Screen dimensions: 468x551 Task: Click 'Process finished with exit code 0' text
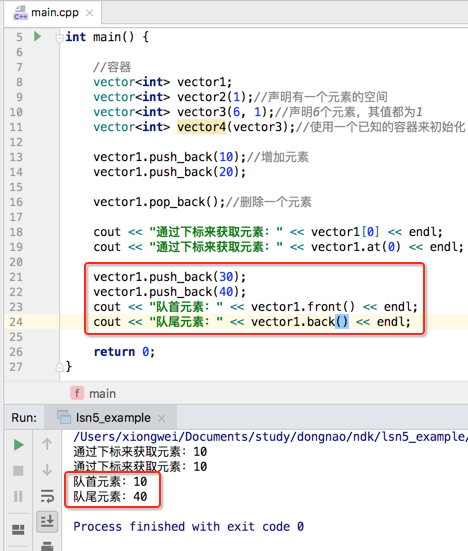pos(189,527)
